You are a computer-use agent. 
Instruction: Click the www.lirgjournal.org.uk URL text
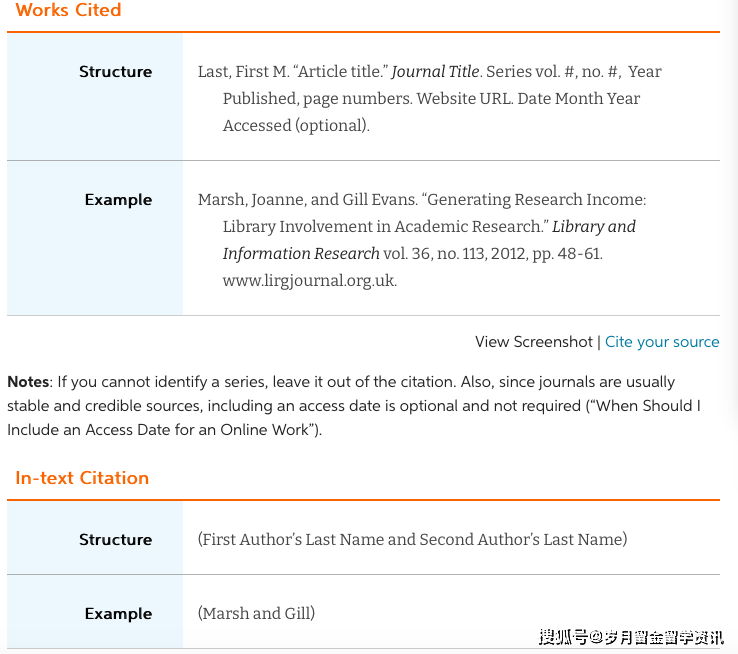[310, 281]
